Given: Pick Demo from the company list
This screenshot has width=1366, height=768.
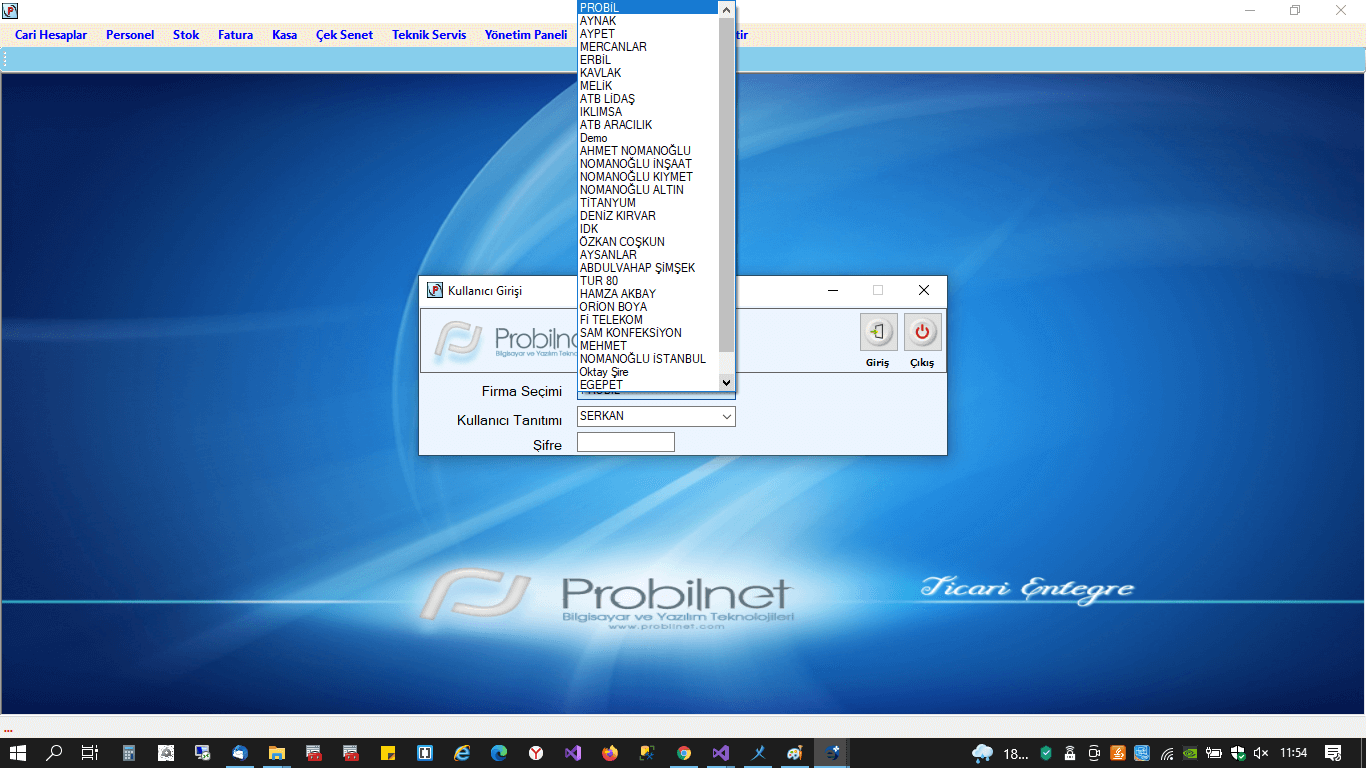Looking at the screenshot, I should click(x=594, y=138).
